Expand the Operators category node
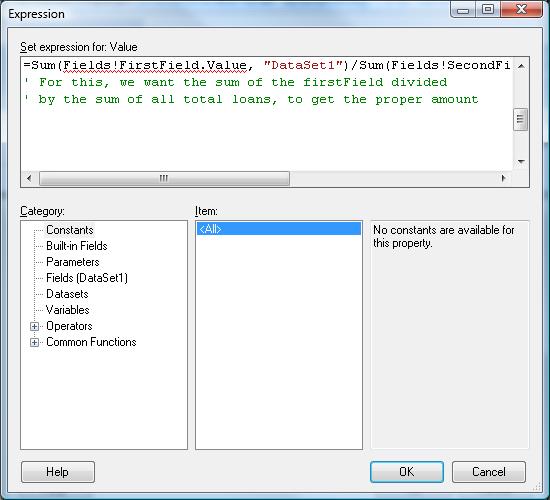550x500 pixels. 34,326
